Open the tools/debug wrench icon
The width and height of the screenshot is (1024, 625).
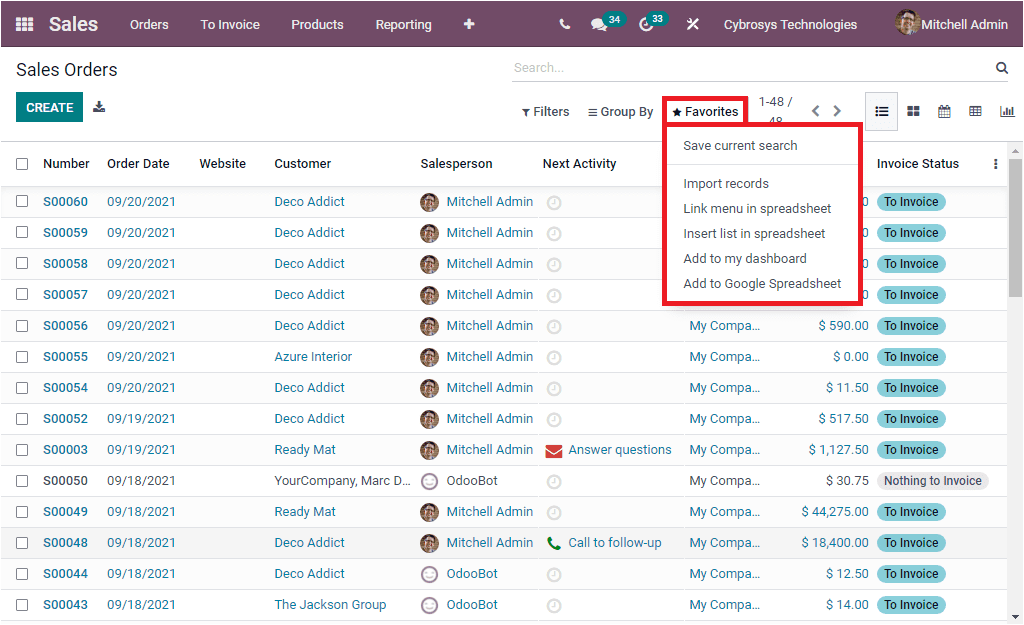tap(692, 24)
